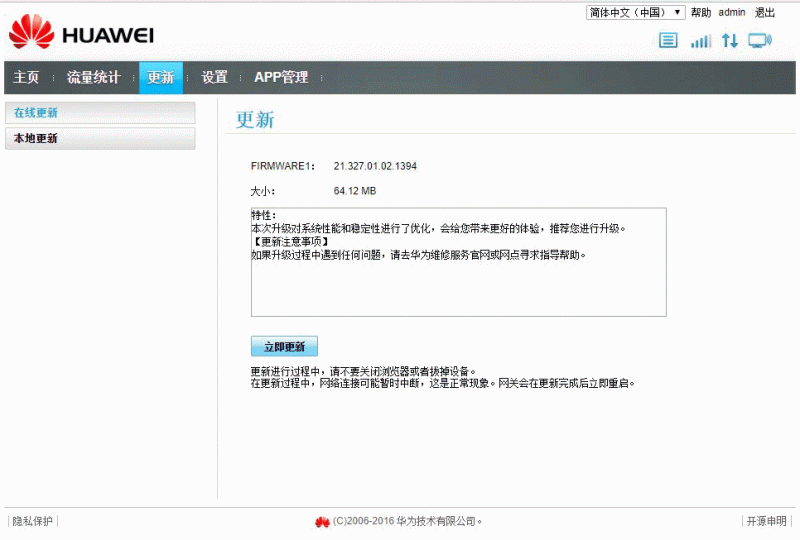The height and width of the screenshot is (540, 800).
Task: Click the 更新 page heading
Action: (x=255, y=120)
